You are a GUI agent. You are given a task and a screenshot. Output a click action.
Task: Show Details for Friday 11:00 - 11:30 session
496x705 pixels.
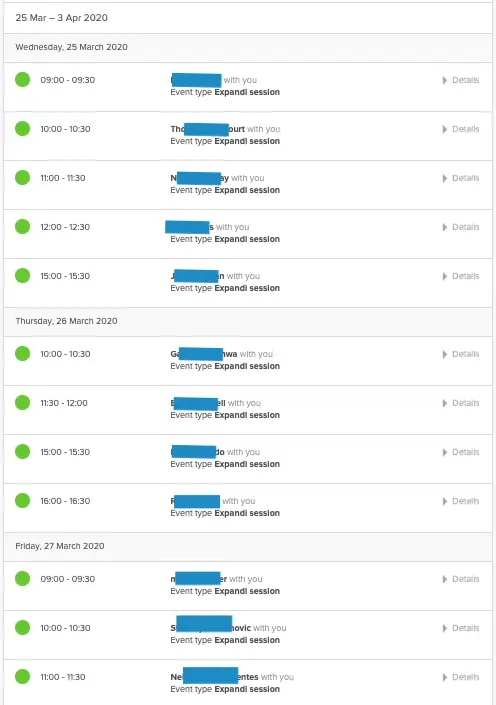(x=461, y=677)
